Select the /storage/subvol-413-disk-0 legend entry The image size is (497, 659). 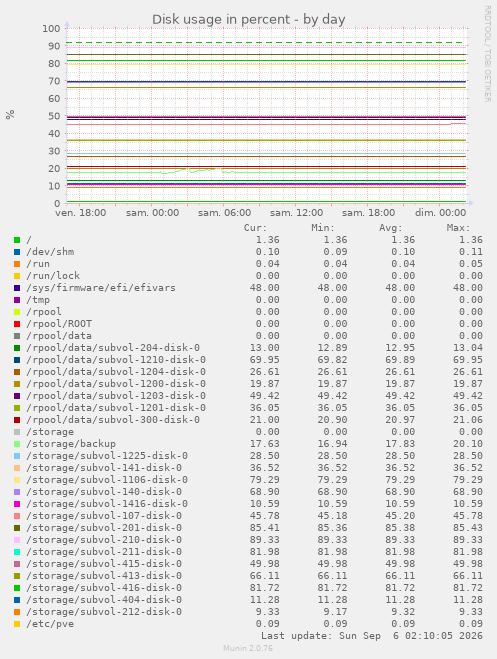click(104, 576)
